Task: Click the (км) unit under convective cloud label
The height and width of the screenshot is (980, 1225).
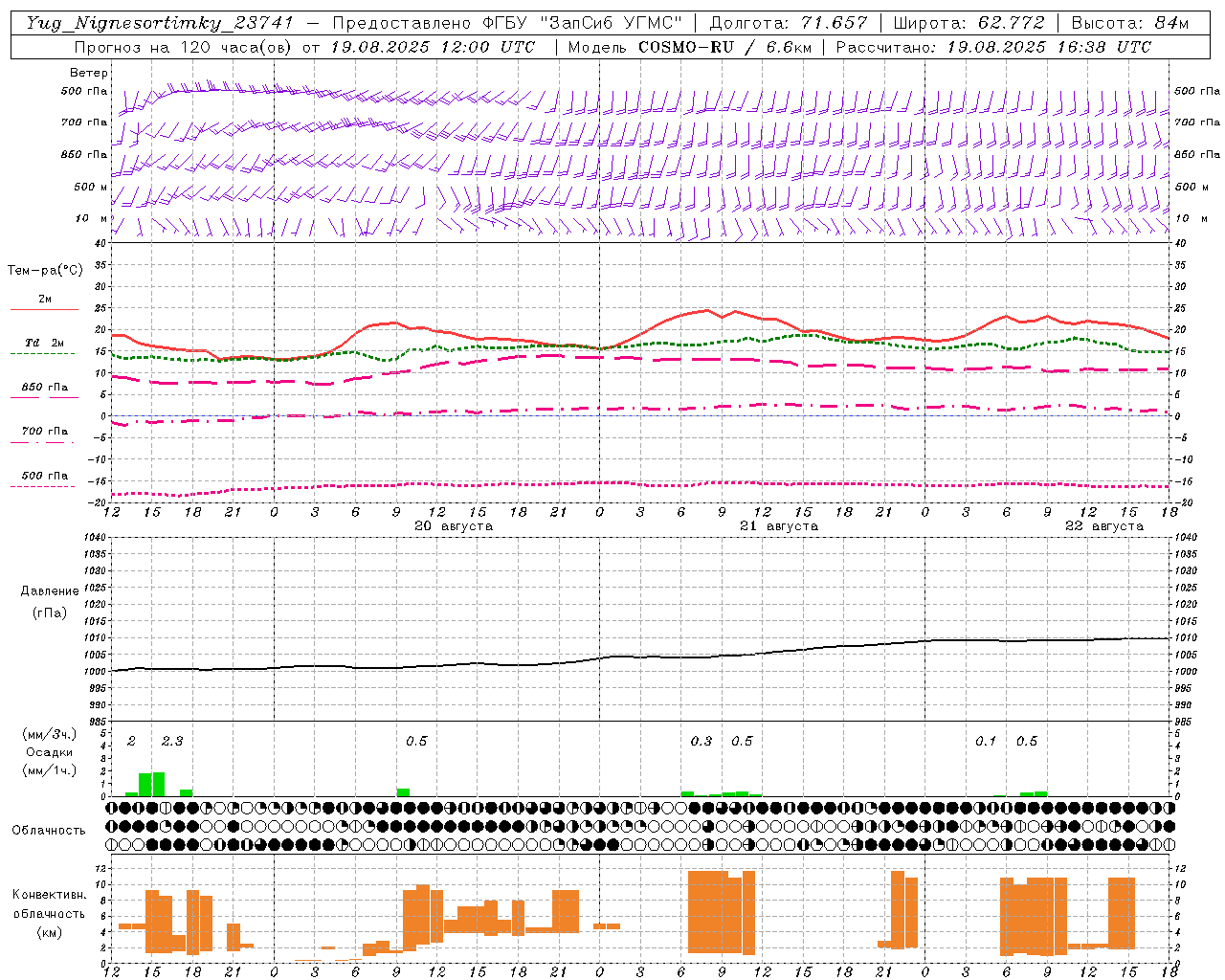Action: [50, 932]
